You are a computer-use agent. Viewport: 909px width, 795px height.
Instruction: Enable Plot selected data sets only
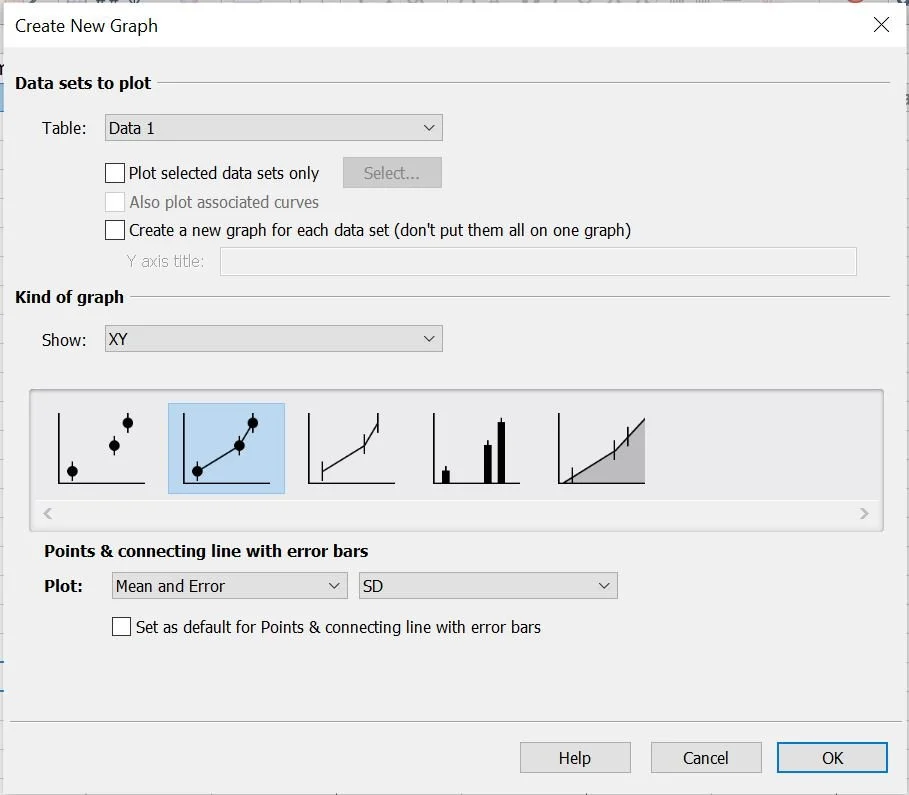pyautogui.click(x=115, y=172)
